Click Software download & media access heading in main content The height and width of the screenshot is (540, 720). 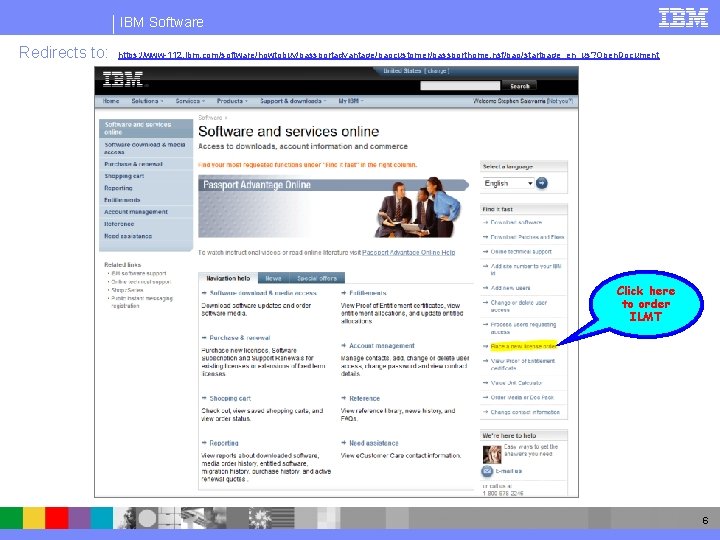[x=263, y=293]
